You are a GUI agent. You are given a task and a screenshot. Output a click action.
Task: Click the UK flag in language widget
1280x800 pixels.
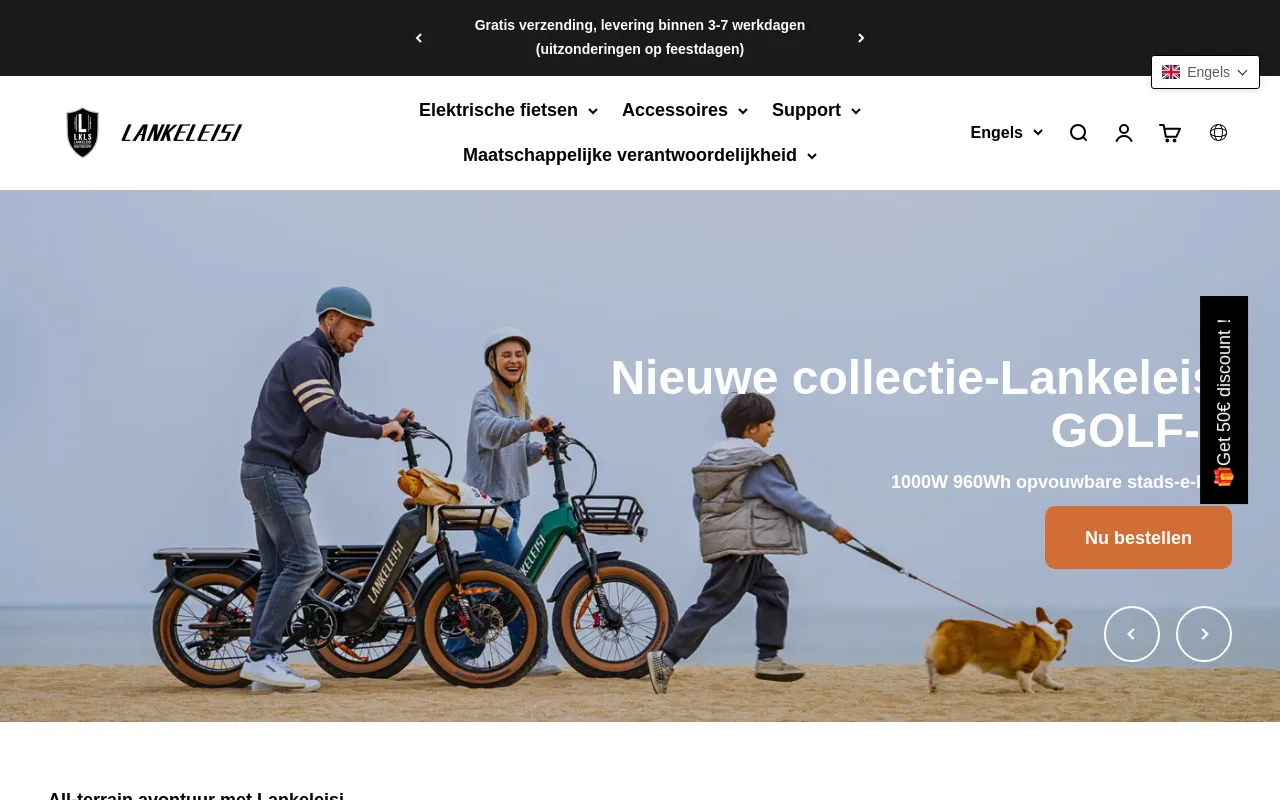(1171, 72)
